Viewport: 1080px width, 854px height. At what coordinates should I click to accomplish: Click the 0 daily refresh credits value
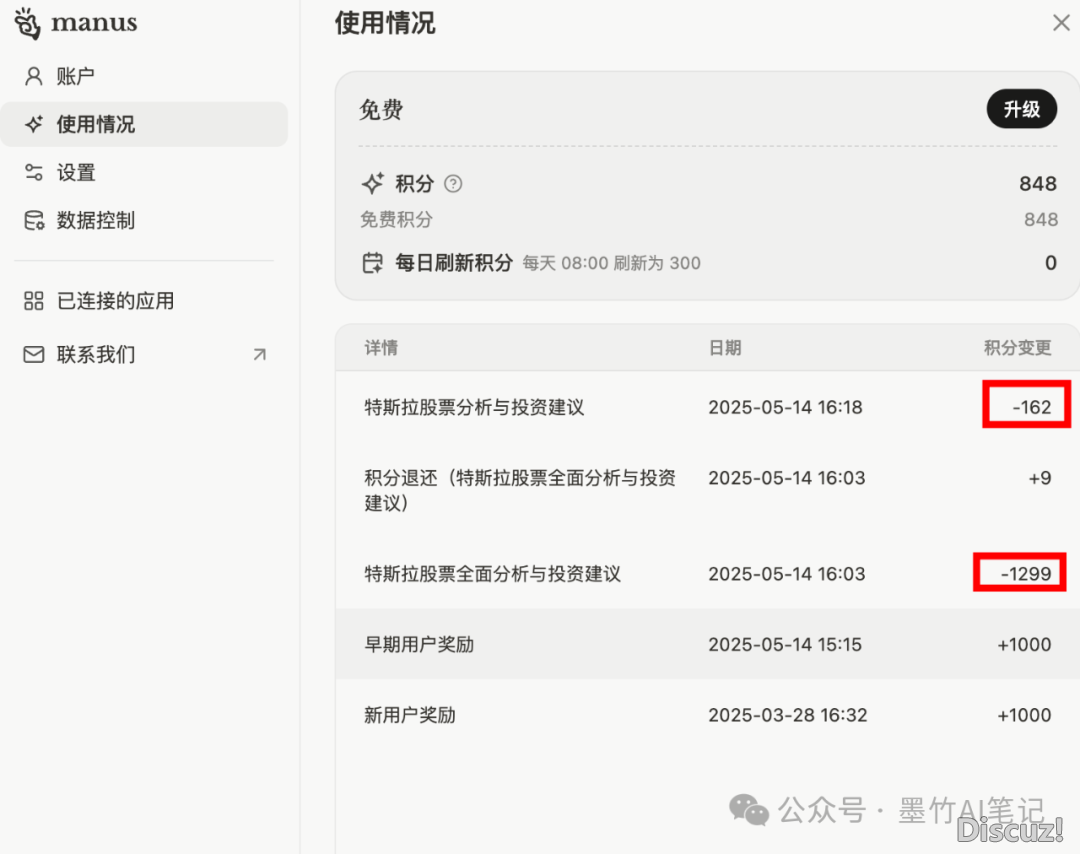click(x=1050, y=263)
